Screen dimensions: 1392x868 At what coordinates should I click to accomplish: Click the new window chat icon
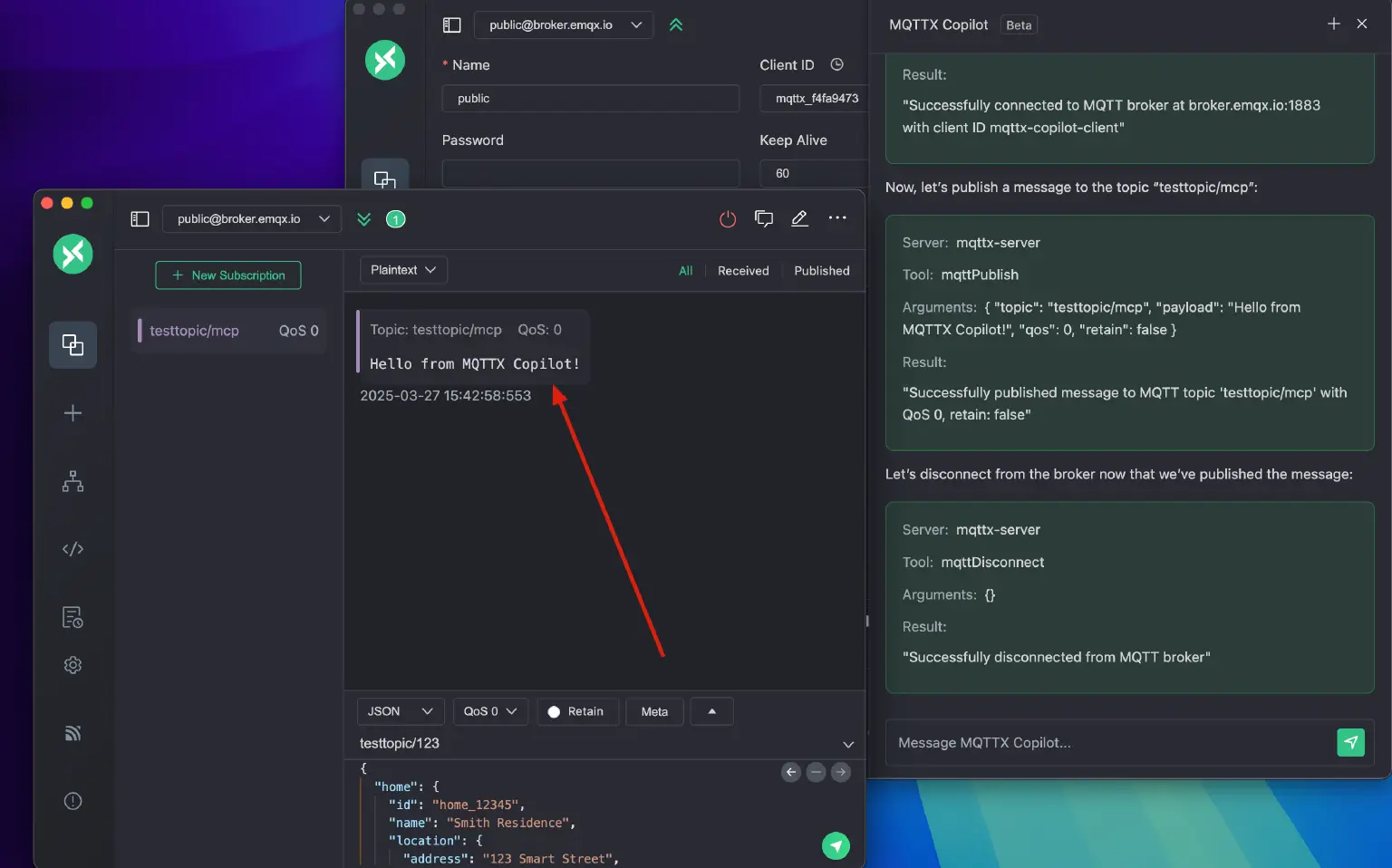(764, 219)
